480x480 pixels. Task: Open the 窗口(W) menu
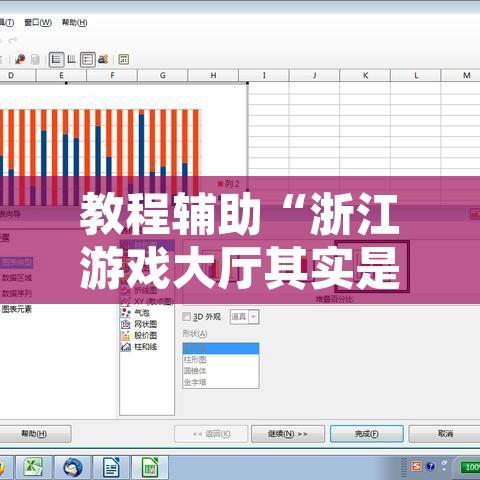[x=38, y=22]
